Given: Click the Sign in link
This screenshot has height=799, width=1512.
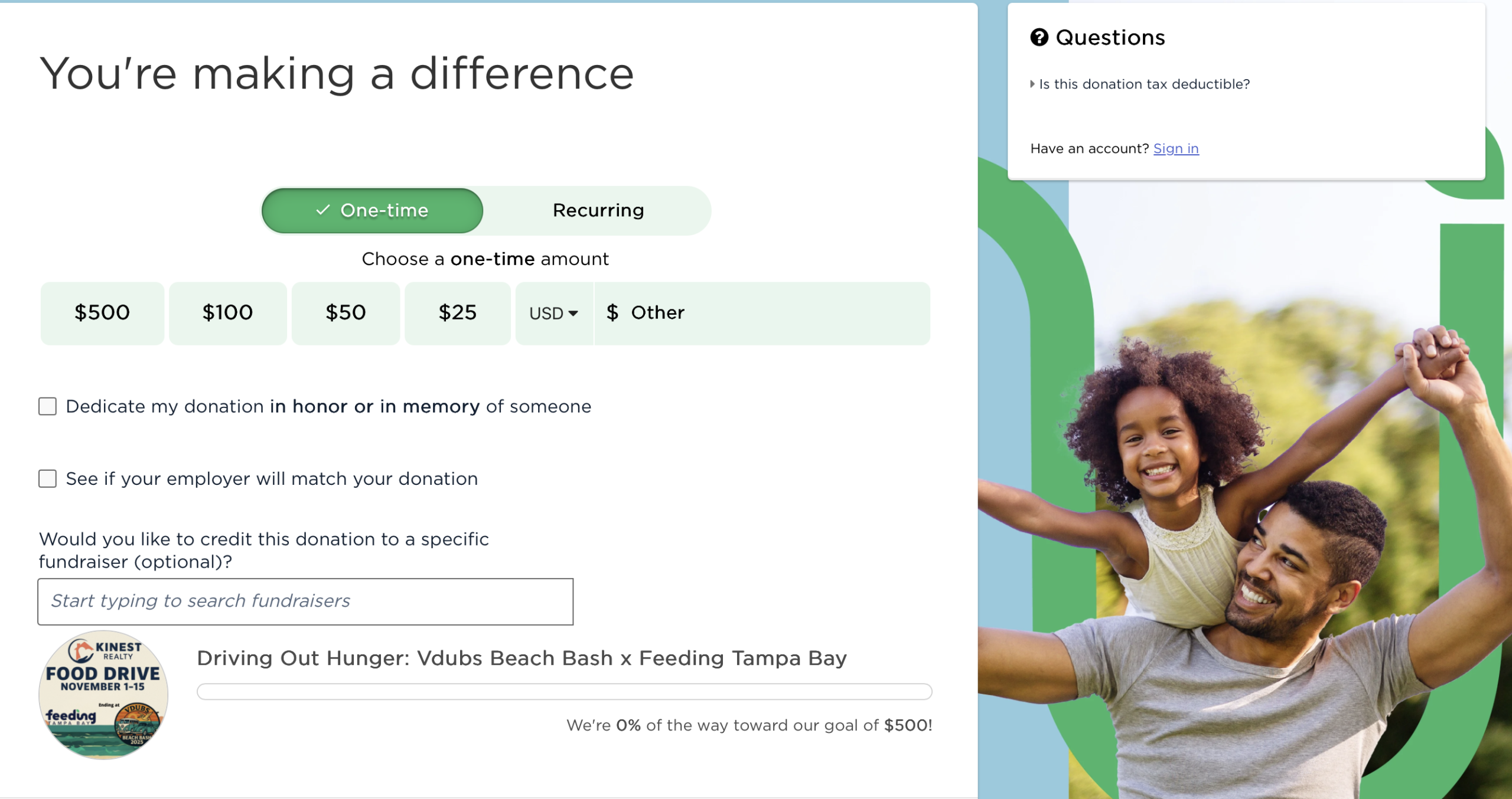Looking at the screenshot, I should pyautogui.click(x=1175, y=149).
